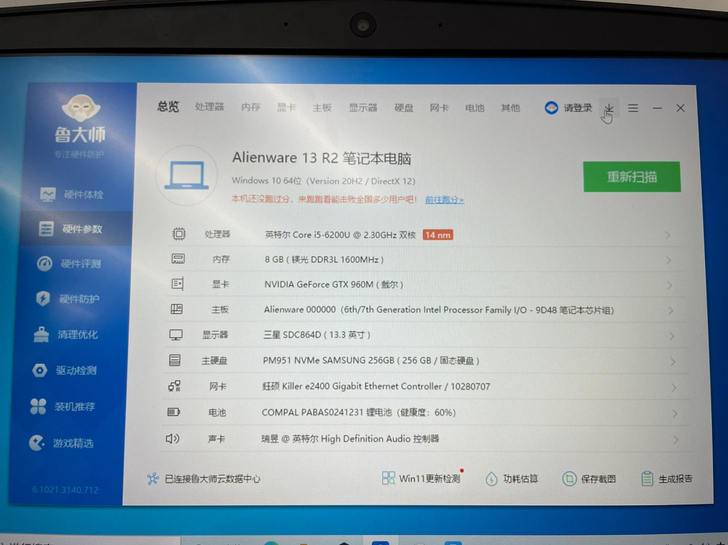Click the 处理器 CPU chip icon in the hardware list
The height and width of the screenshot is (545, 728).
(179, 234)
